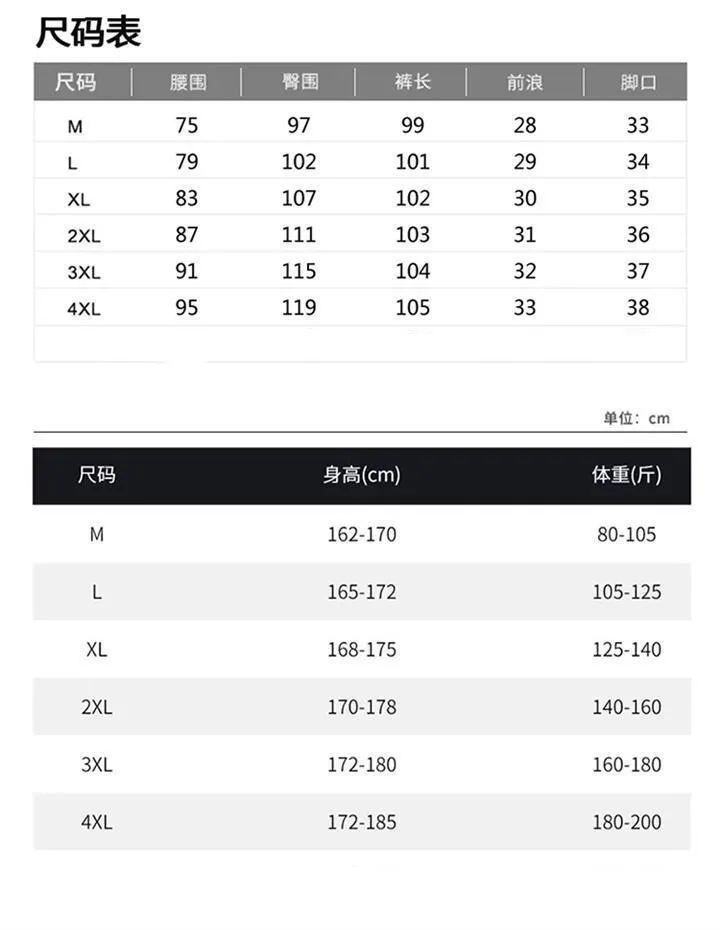Select the 3XL label in the measurements table
Image resolution: width=720 pixels, height=930 pixels.
[84, 272]
